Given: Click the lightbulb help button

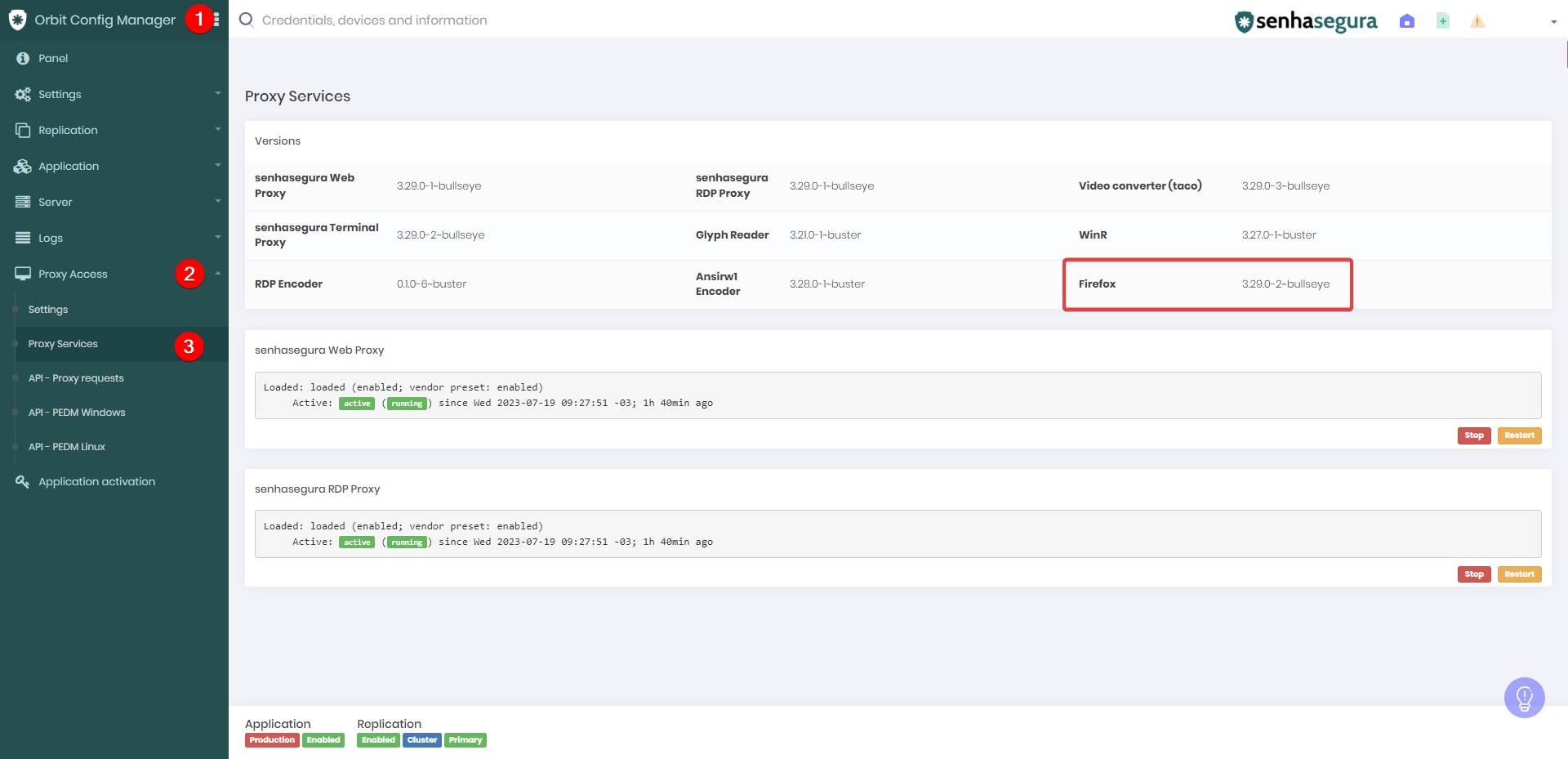Looking at the screenshot, I should click(1525, 698).
